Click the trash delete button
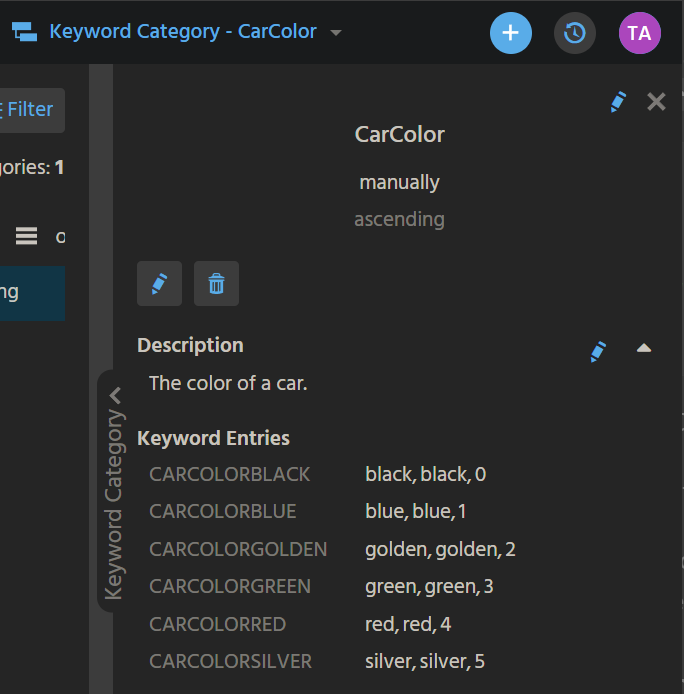This screenshot has height=694, width=684. 216,283
